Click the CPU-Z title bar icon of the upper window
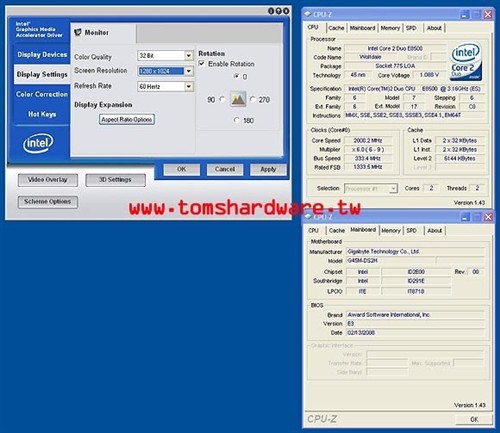Screen dimensions: 500x433 click(308, 14)
